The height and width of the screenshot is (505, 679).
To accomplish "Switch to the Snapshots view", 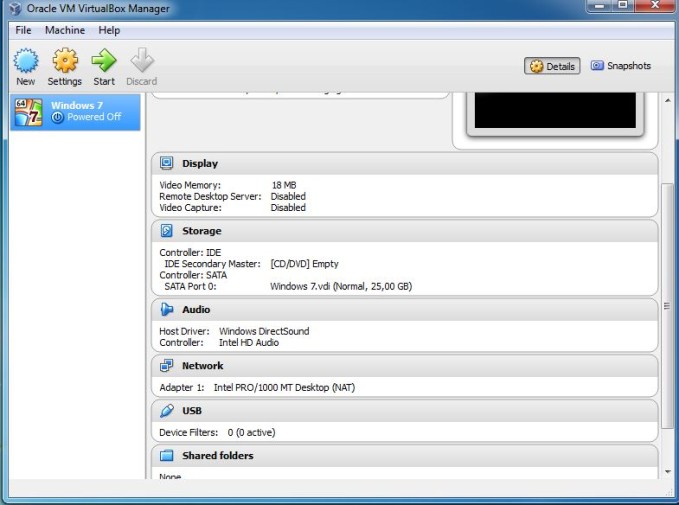I will tap(621, 66).
